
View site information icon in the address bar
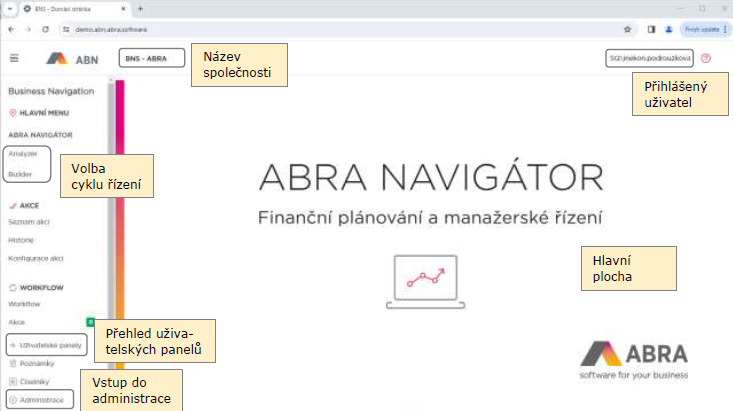pyautogui.click(x=66, y=29)
